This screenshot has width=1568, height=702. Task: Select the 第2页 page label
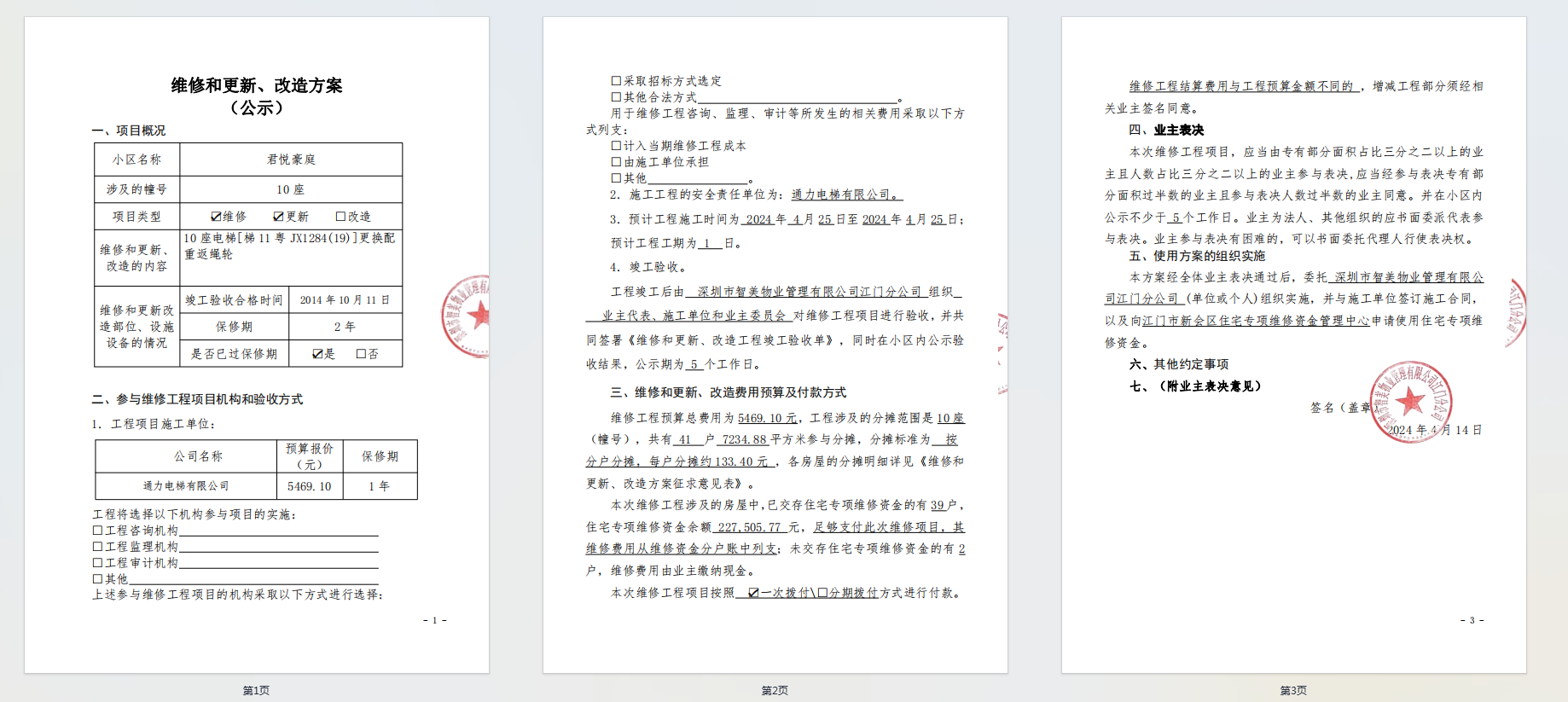pyautogui.click(x=775, y=690)
